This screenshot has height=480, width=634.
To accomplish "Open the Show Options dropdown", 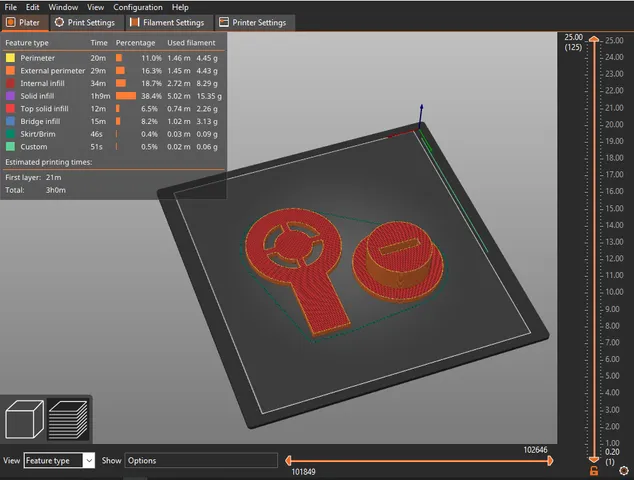I will [201, 461].
